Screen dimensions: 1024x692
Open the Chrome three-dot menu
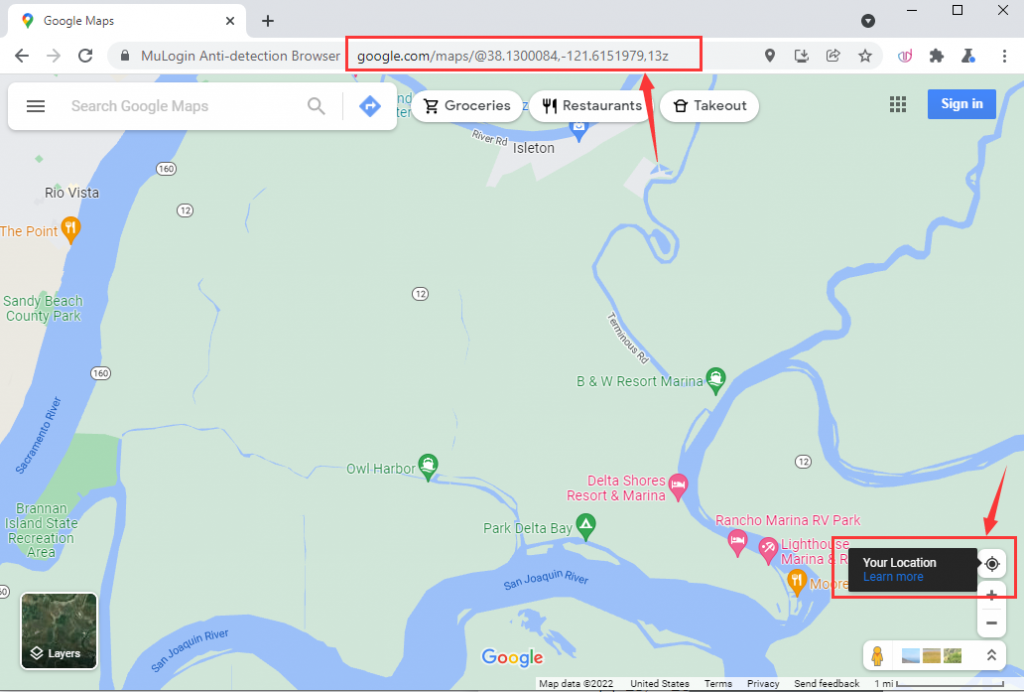click(1004, 56)
